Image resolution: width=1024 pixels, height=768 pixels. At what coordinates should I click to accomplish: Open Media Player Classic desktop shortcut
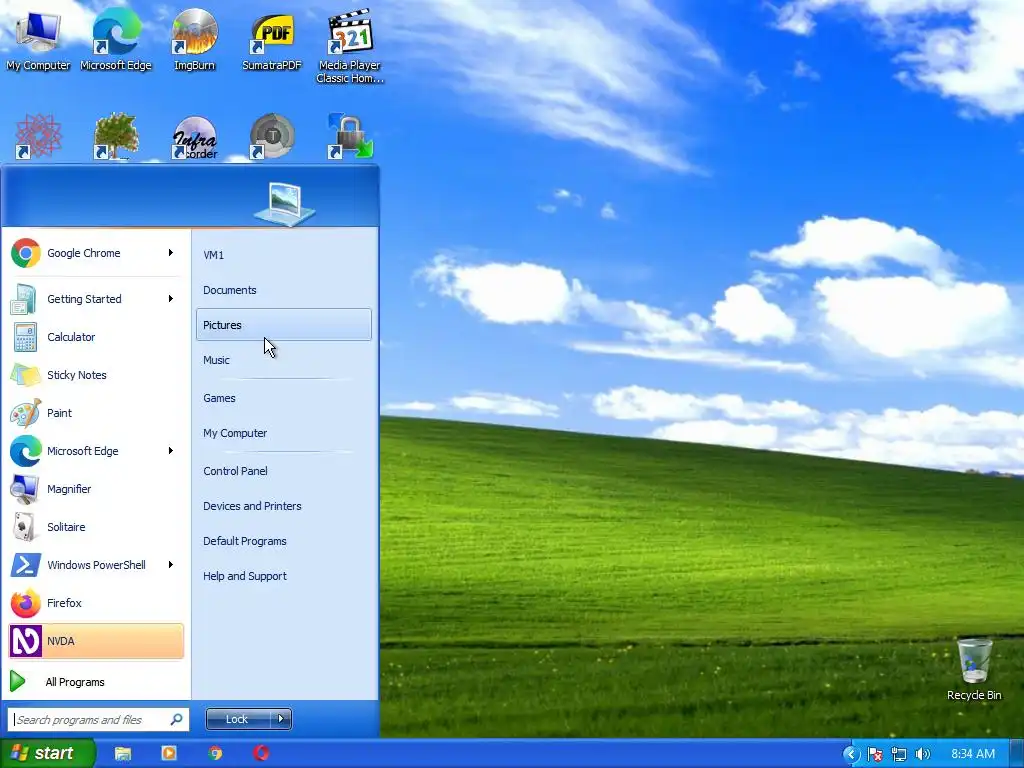[x=349, y=46]
